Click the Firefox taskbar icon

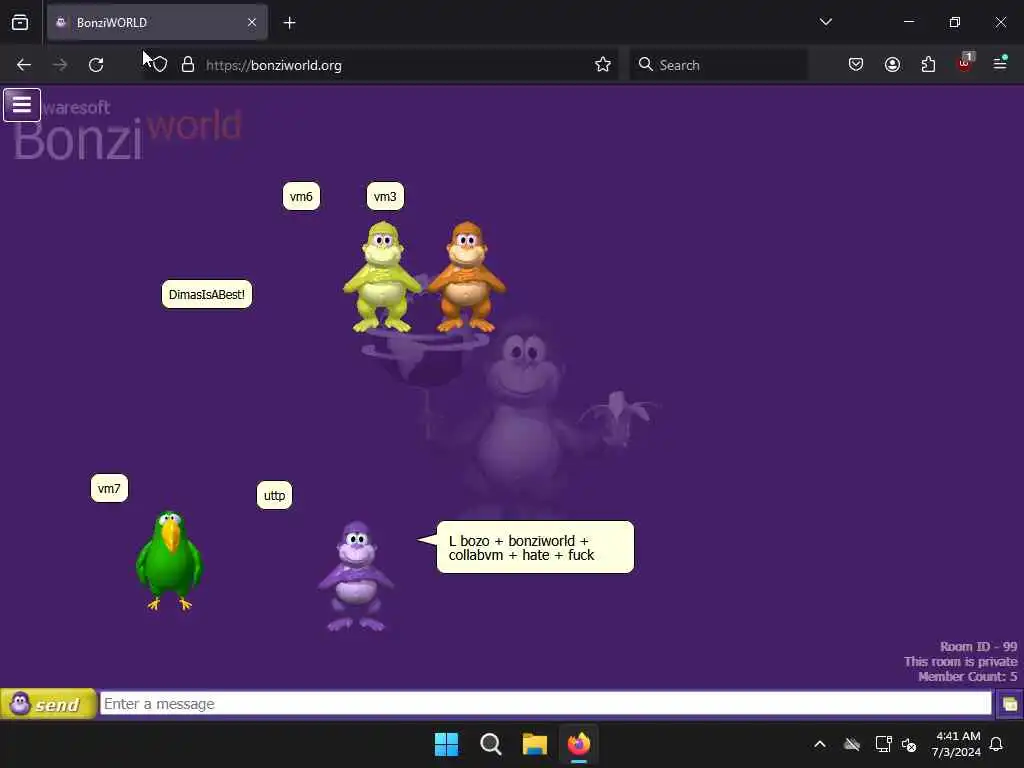click(579, 744)
